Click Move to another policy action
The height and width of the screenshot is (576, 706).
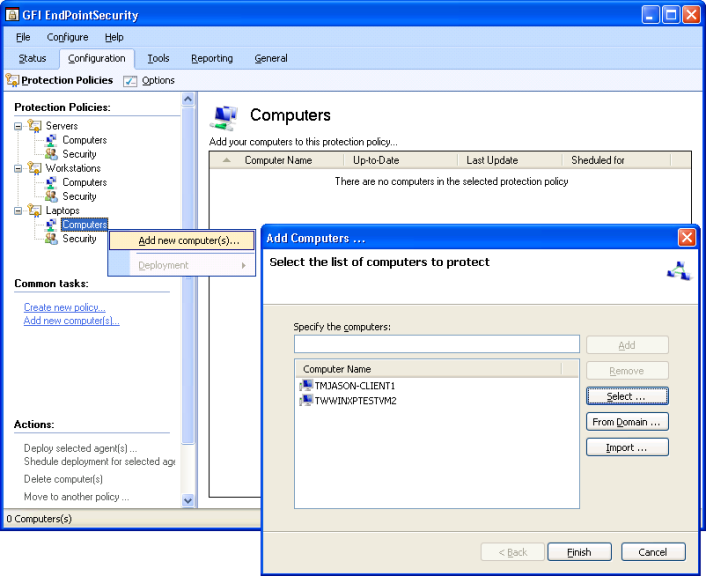(x=77, y=497)
